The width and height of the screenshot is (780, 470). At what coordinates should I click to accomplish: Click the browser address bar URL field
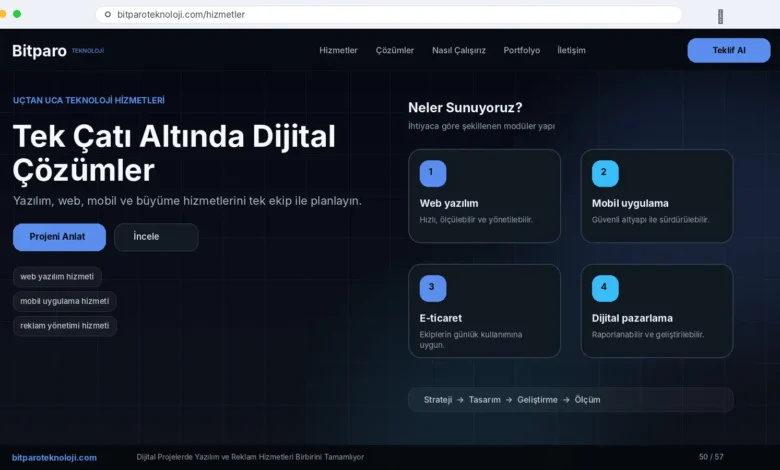pyautogui.click(x=388, y=14)
